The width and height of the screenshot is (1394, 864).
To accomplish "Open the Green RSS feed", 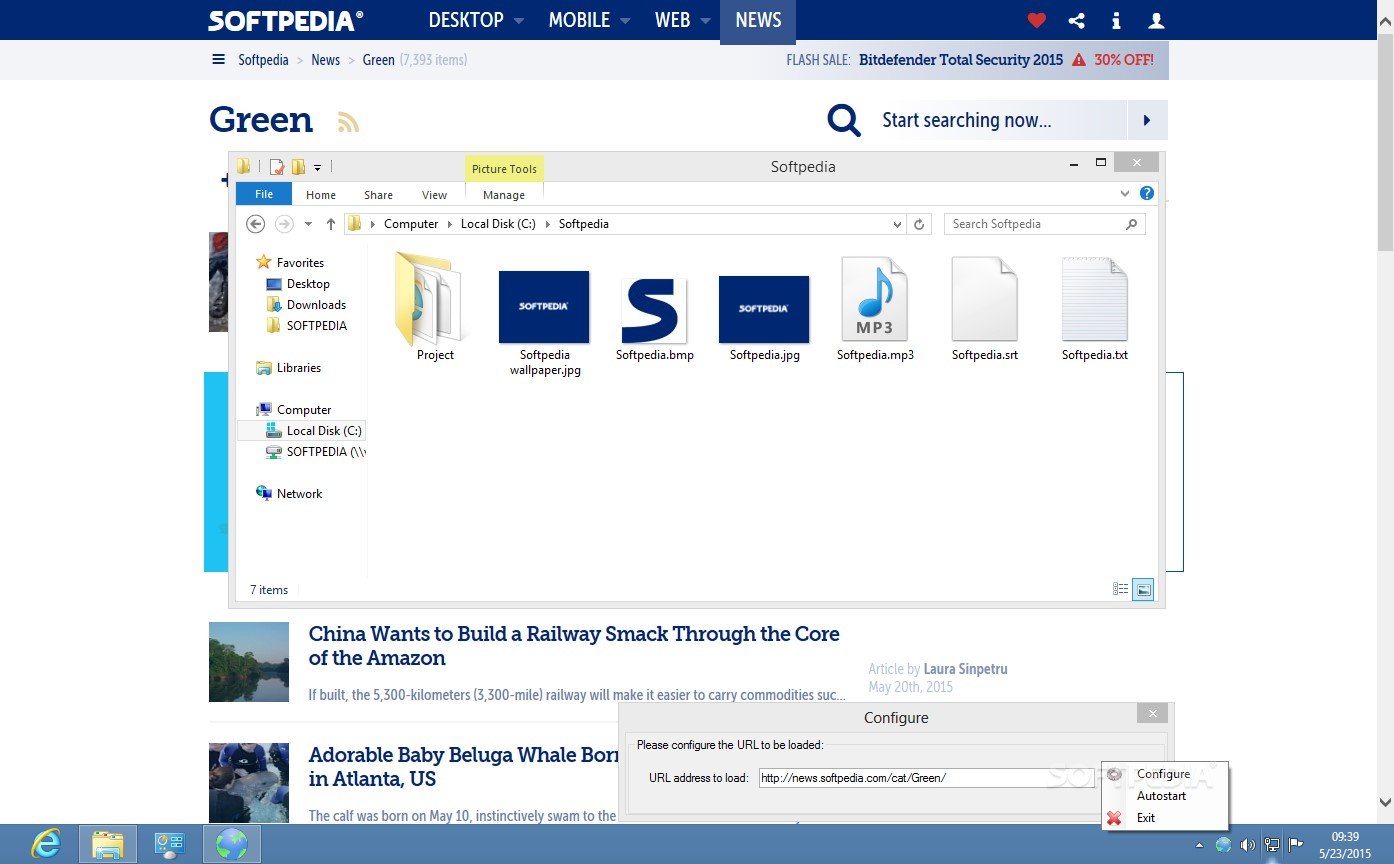I will tap(348, 122).
